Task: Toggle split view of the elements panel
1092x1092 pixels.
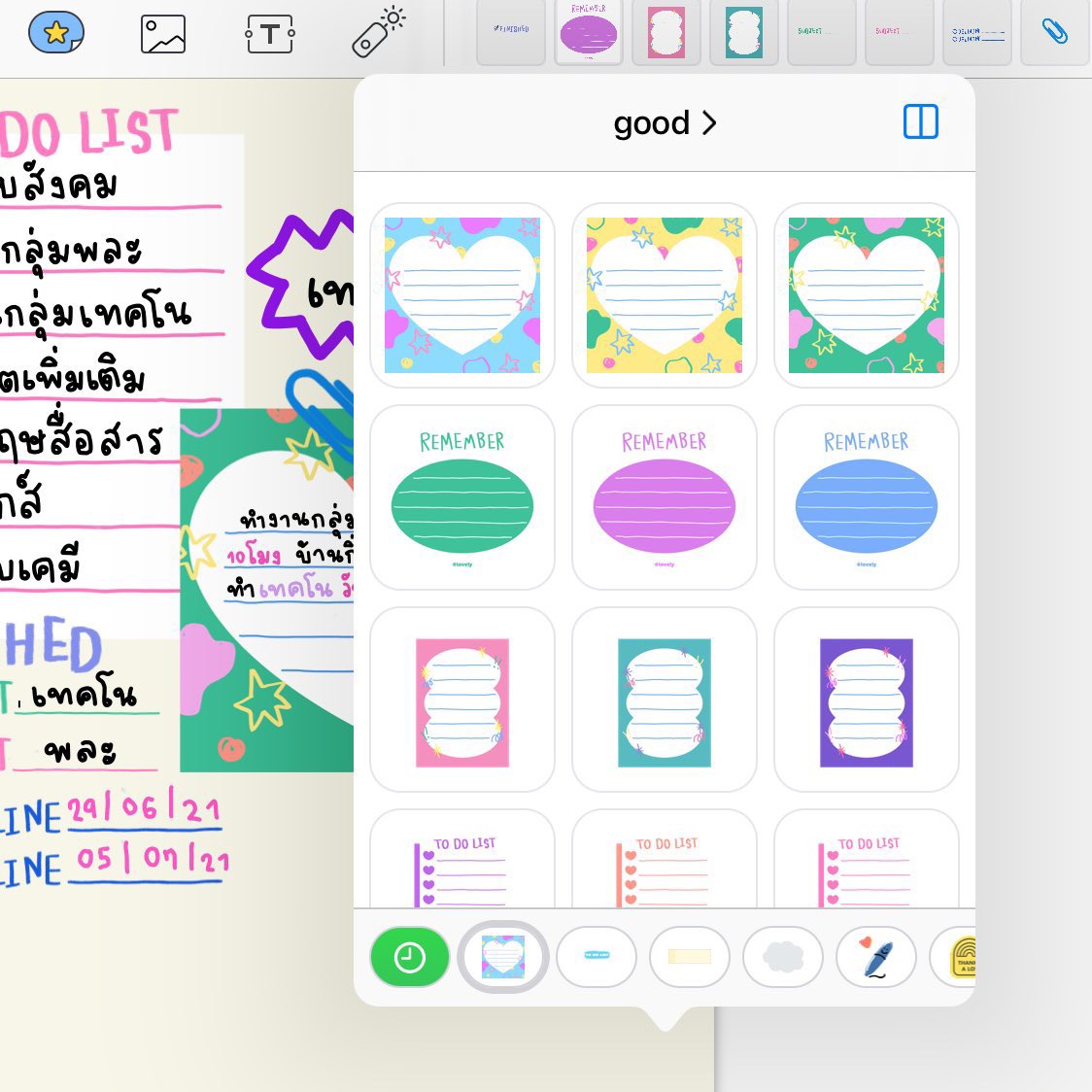Action: point(921,121)
